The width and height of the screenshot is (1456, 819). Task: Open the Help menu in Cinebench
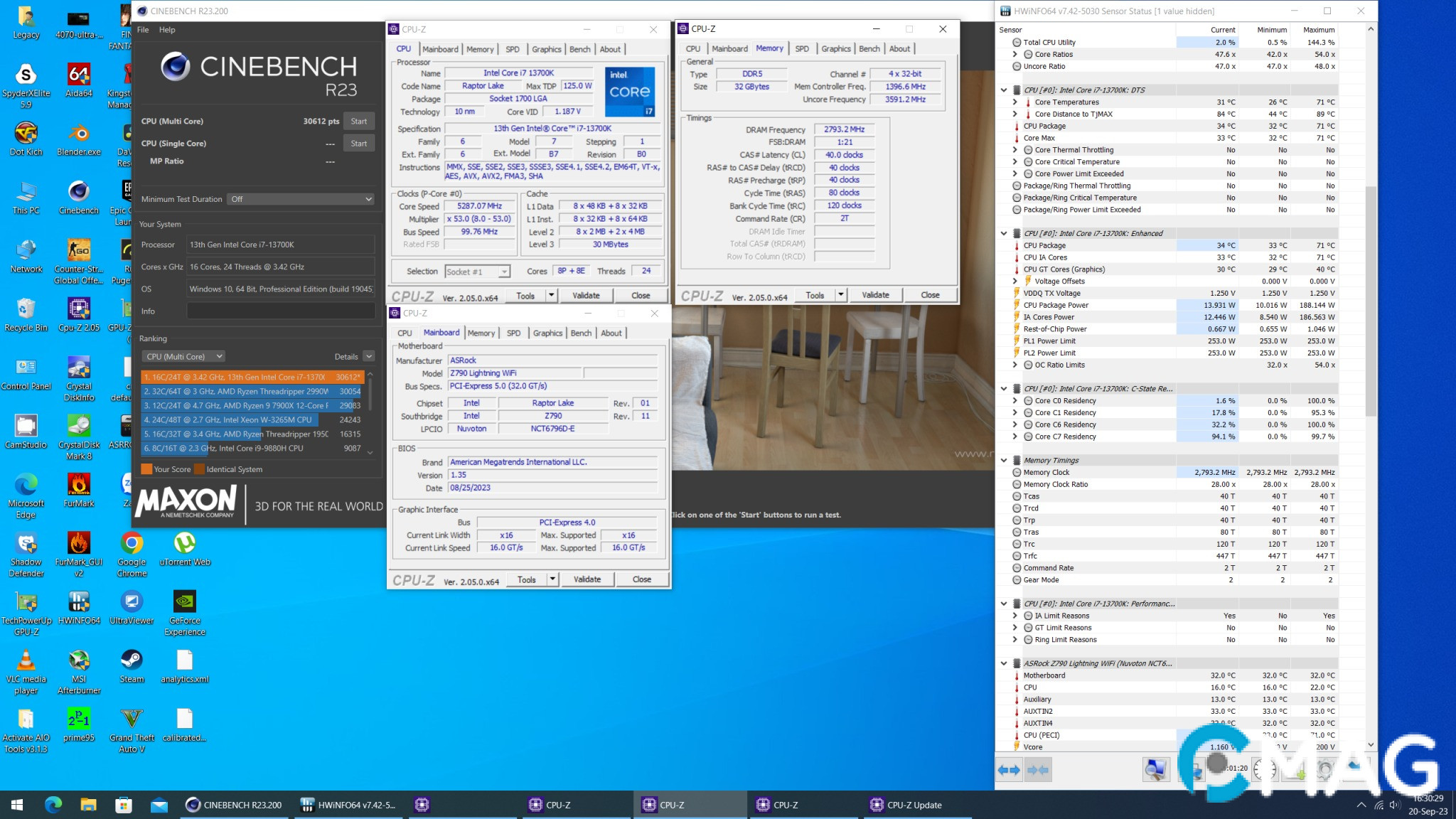168,30
